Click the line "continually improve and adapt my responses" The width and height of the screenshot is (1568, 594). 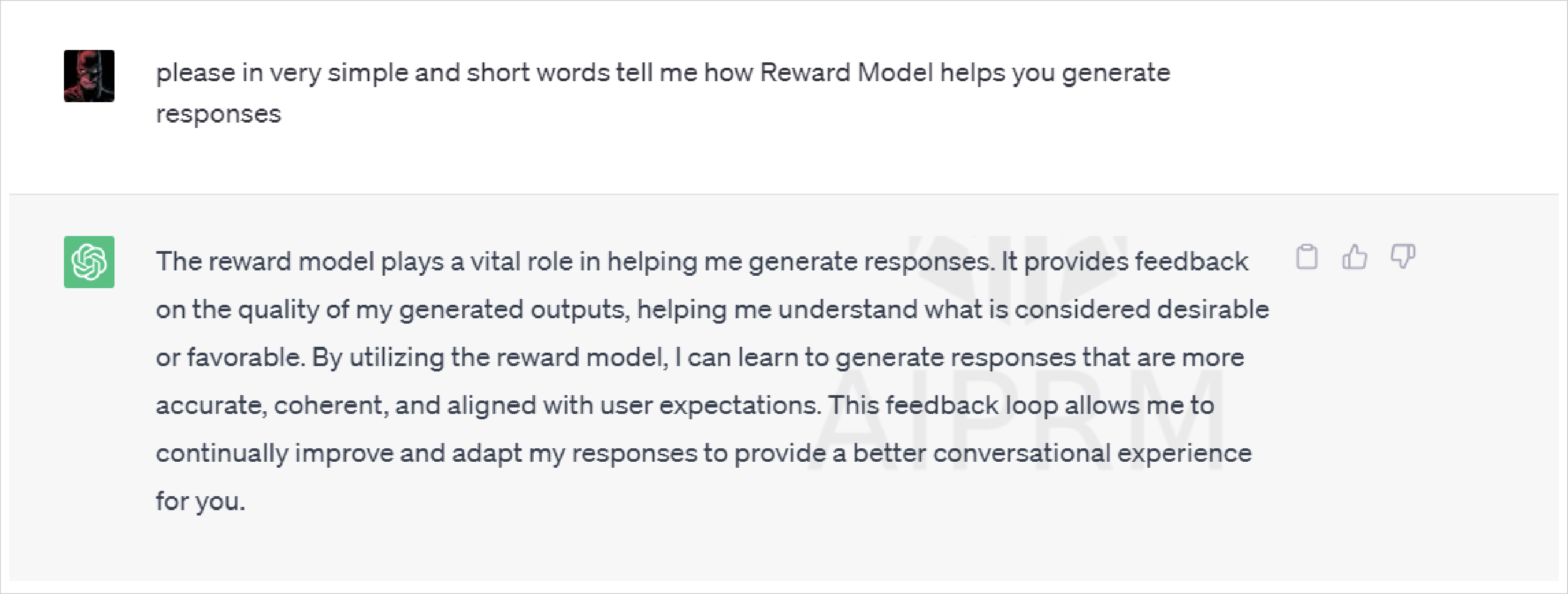coord(427,453)
